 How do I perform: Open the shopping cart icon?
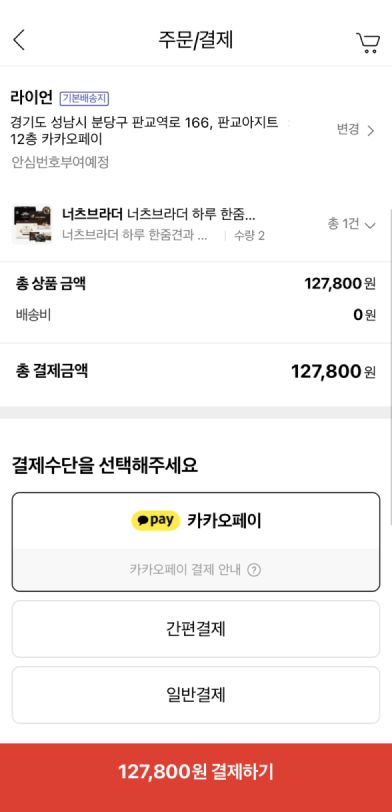tap(368, 43)
